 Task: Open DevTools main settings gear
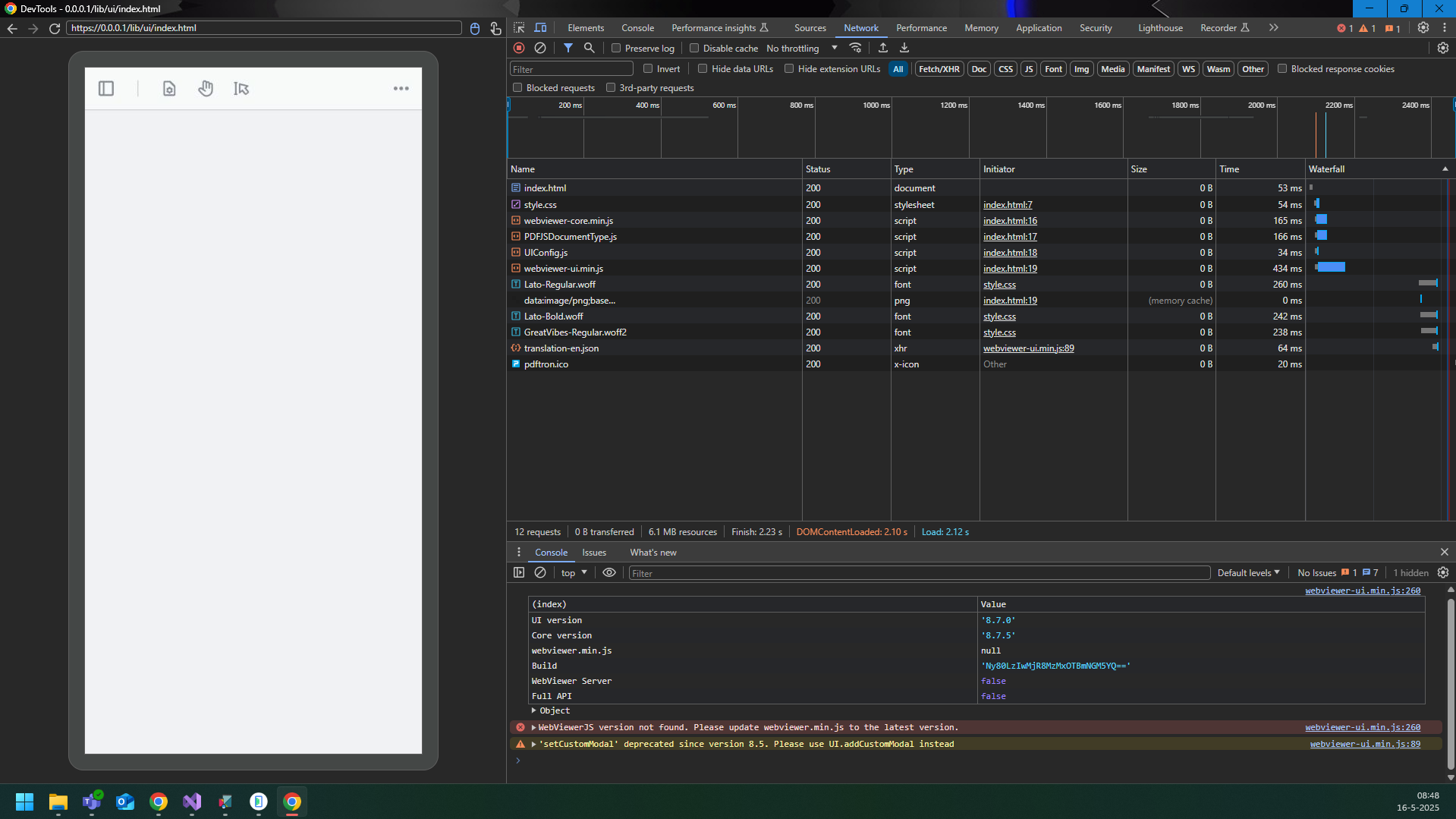[1423, 27]
